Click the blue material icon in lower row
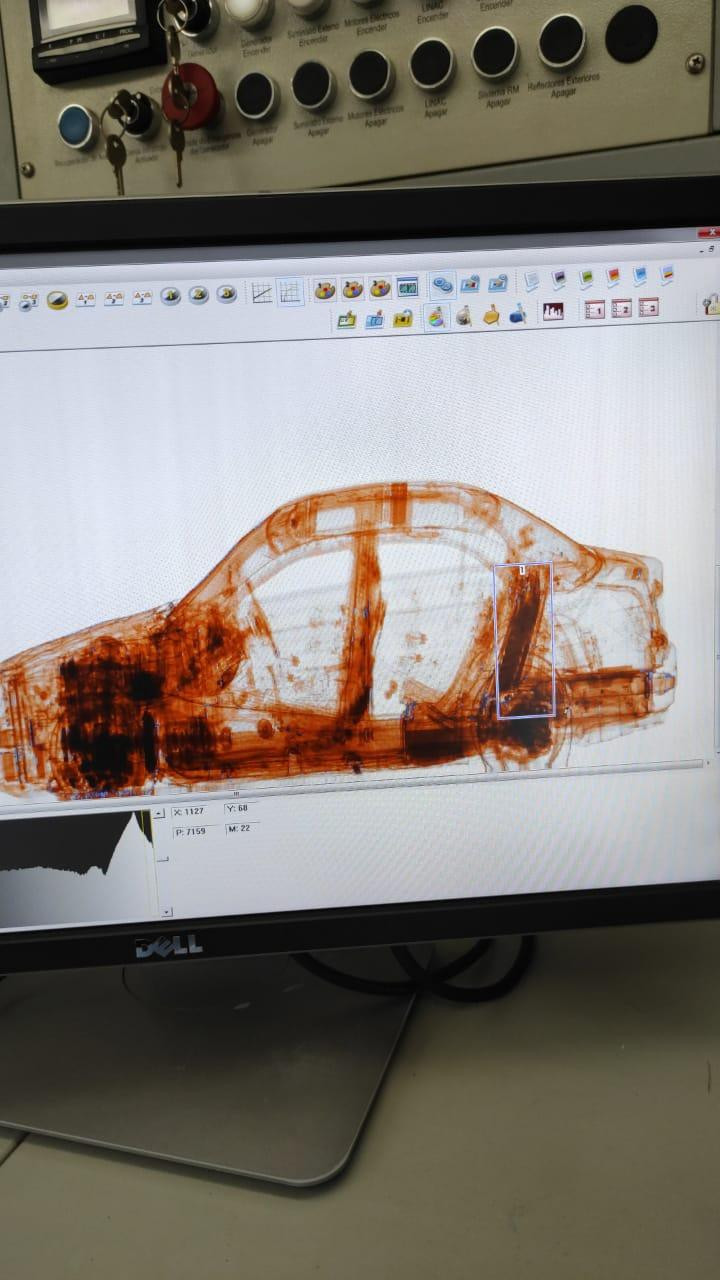Screen dimensions: 720x1280 click(518, 313)
